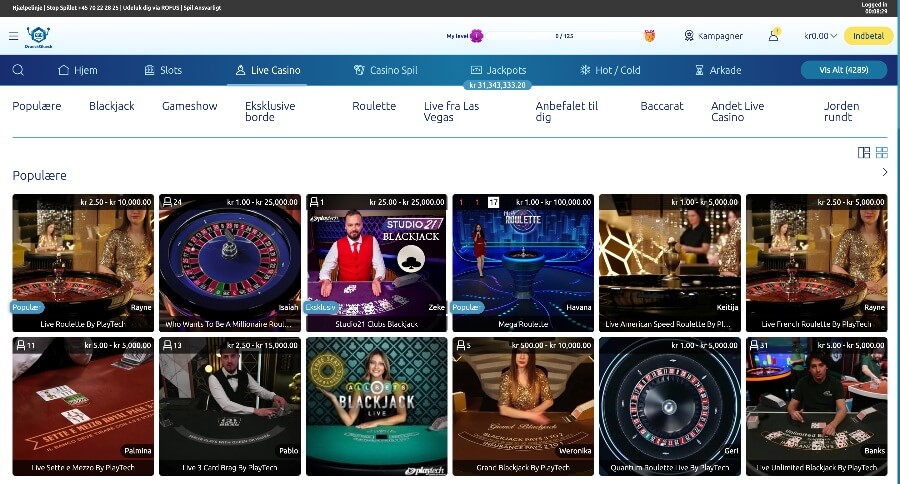Open All Bets Blackjack Live game
Viewport: 900px width, 484px height.
click(x=377, y=406)
